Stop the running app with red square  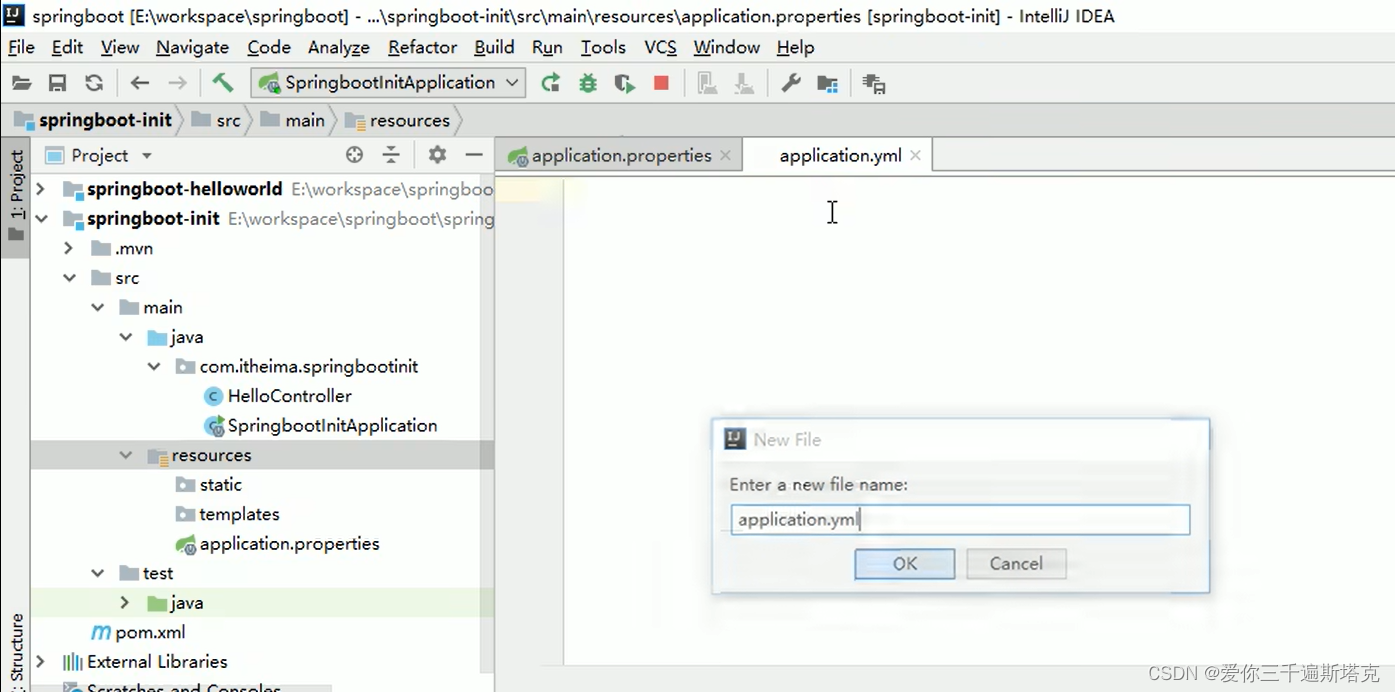point(661,83)
